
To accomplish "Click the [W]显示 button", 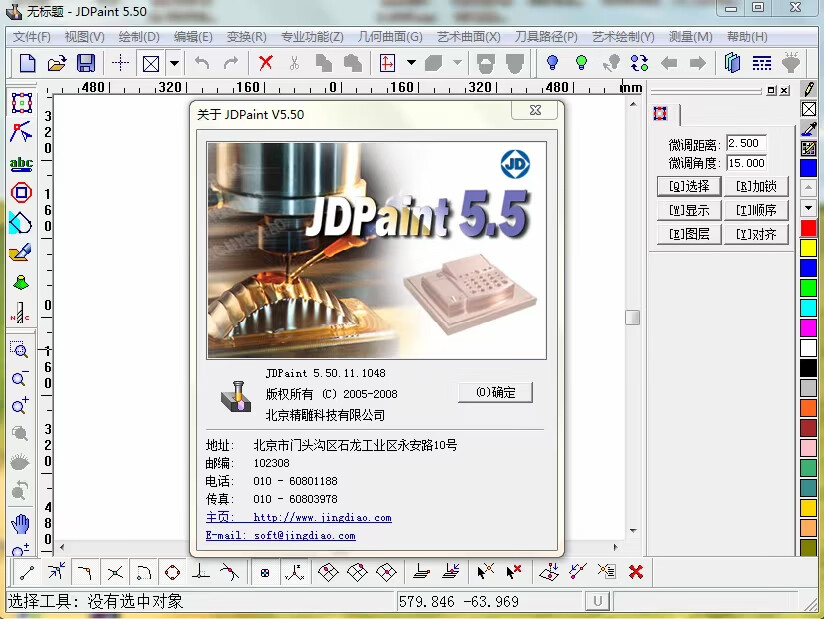I will coord(689,210).
